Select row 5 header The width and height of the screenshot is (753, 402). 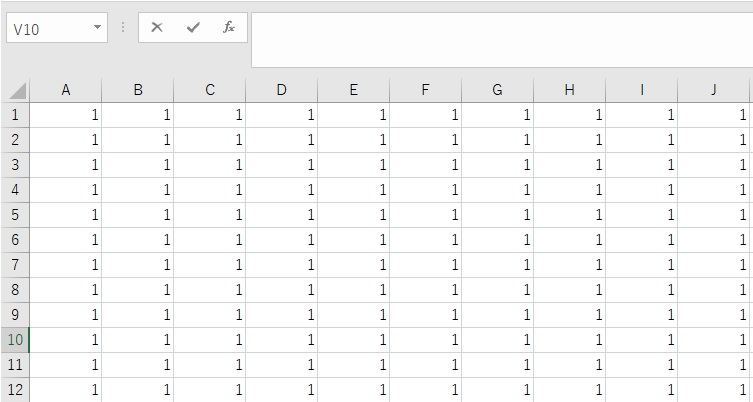pyautogui.click(x=15, y=215)
